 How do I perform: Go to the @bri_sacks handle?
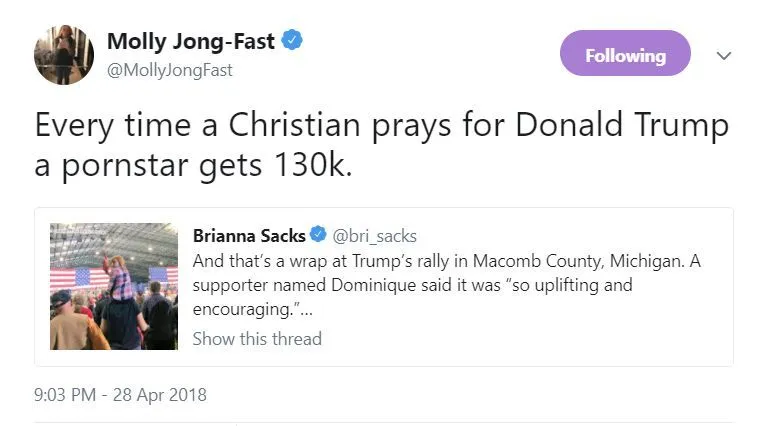374,236
